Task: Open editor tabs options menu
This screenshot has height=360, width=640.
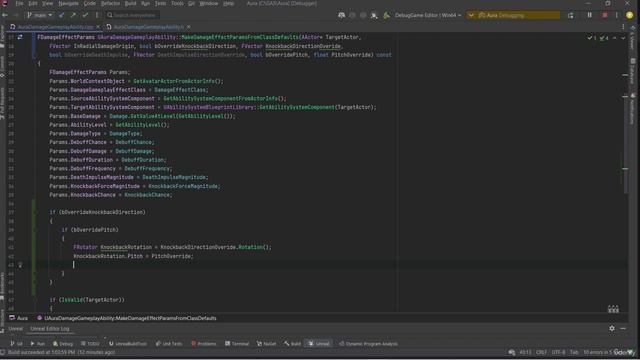Action: tap(623, 27)
